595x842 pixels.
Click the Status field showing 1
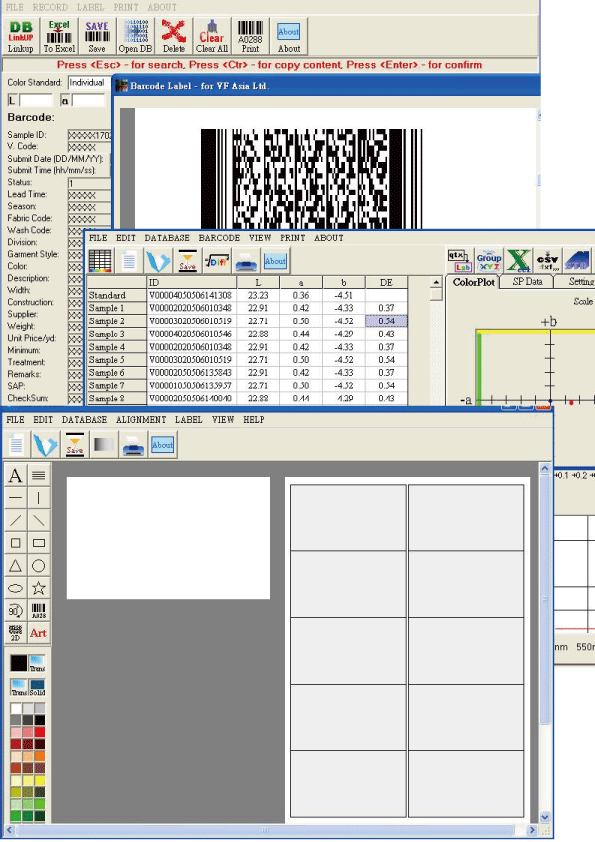click(x=89, y=184)
